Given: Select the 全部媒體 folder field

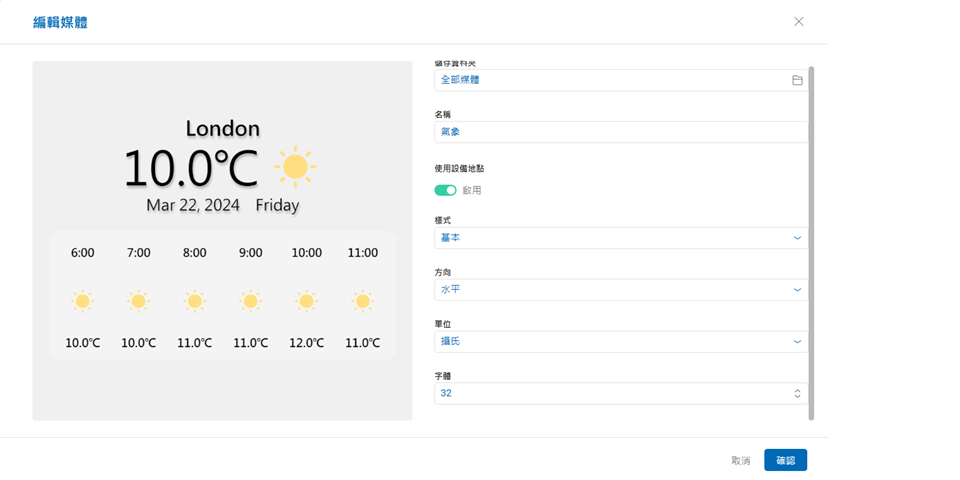Looking at the screenshot, I should [x=610, y=80].
